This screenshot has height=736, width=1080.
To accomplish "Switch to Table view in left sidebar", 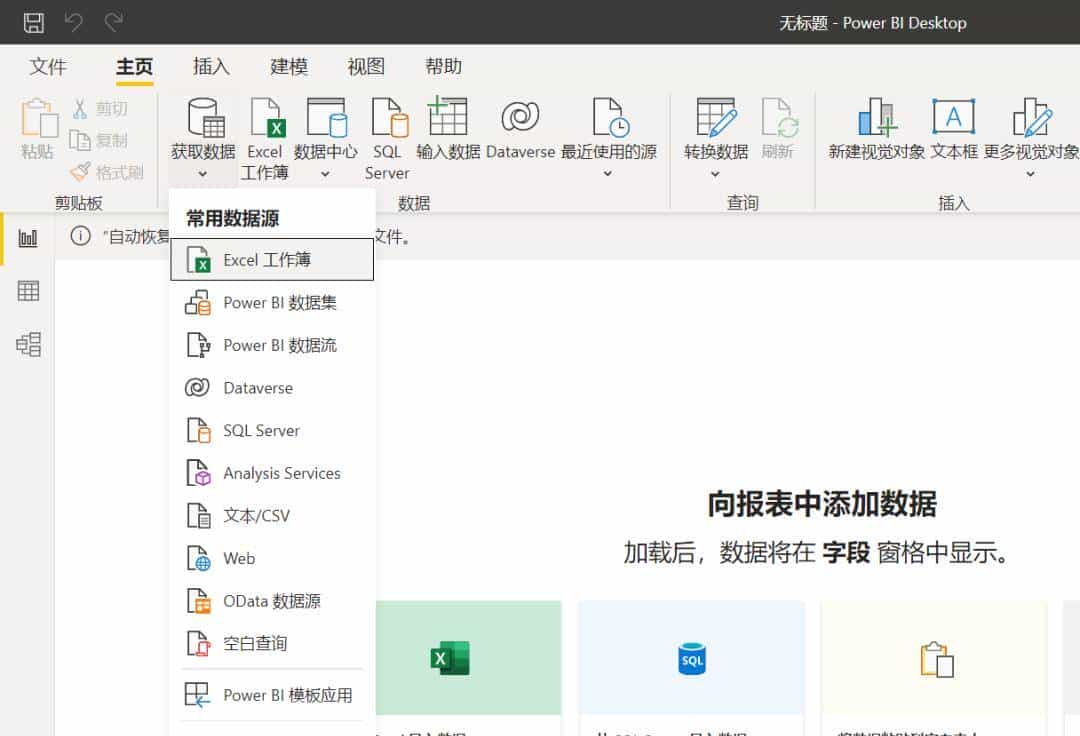I will point(28,290).
